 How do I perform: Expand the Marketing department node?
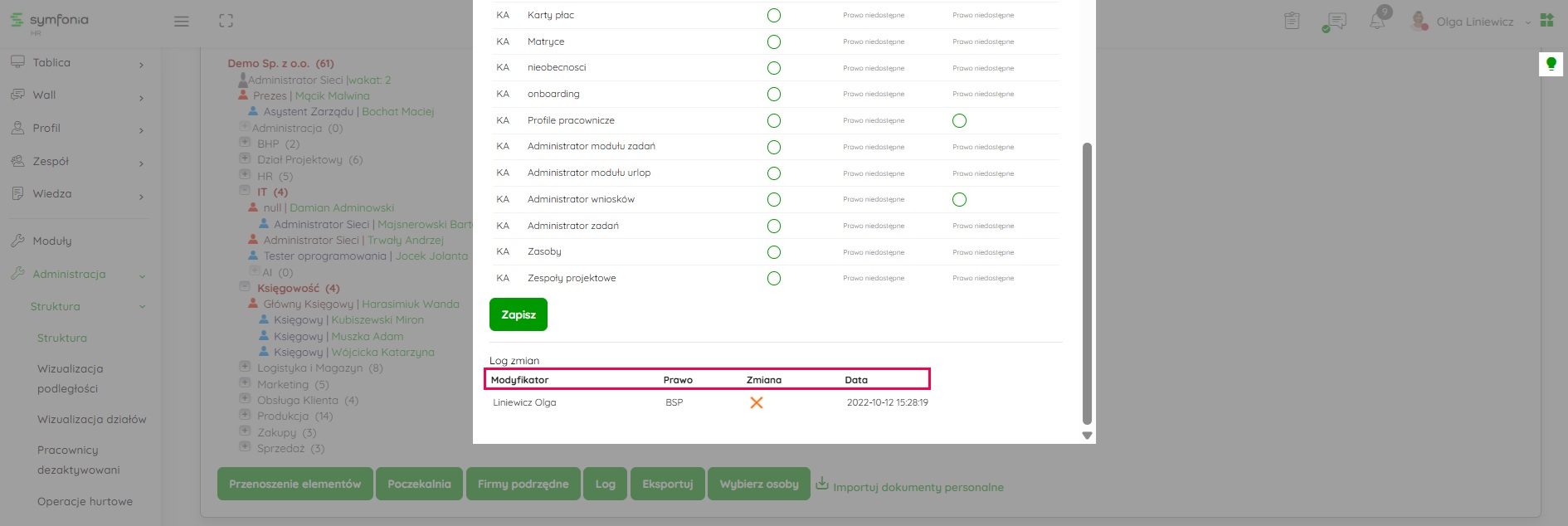245,383
